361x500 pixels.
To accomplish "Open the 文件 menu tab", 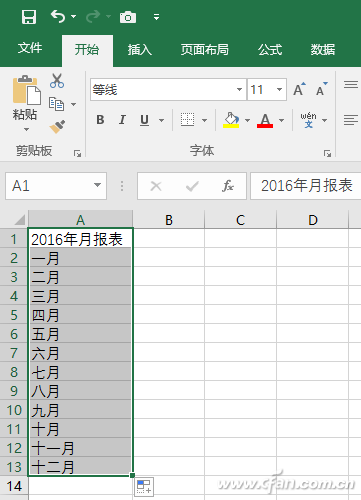I will 30,48.
